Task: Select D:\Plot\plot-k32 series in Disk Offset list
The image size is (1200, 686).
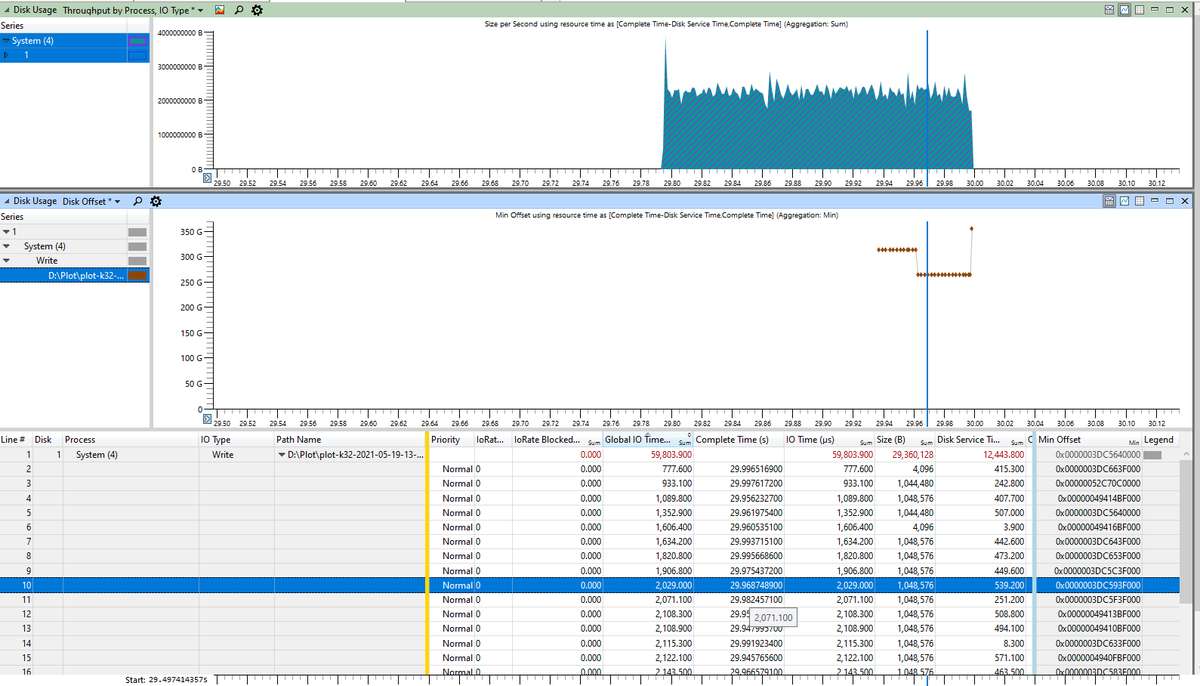Action: [75, 275]
